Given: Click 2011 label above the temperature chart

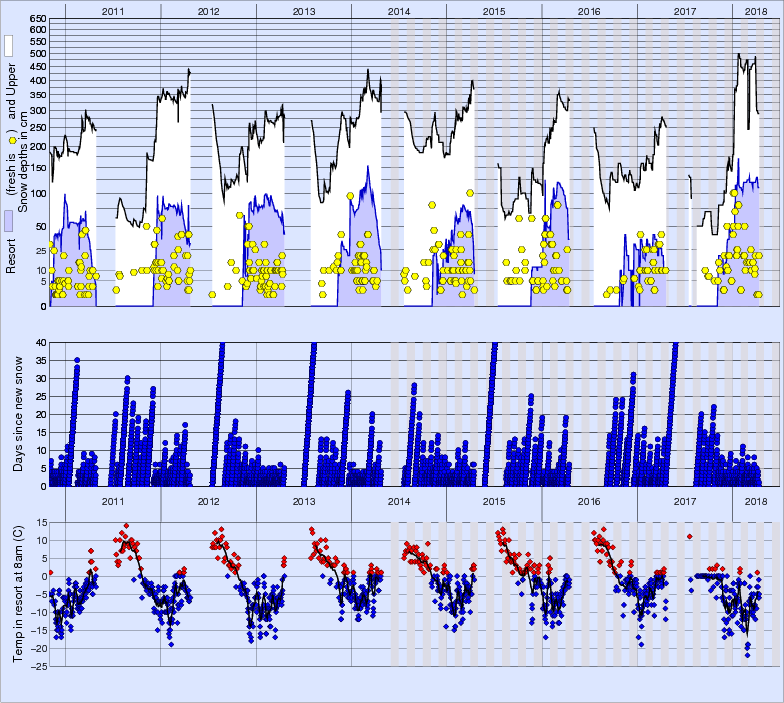Looking at the screenshot, I should [112, 501].
